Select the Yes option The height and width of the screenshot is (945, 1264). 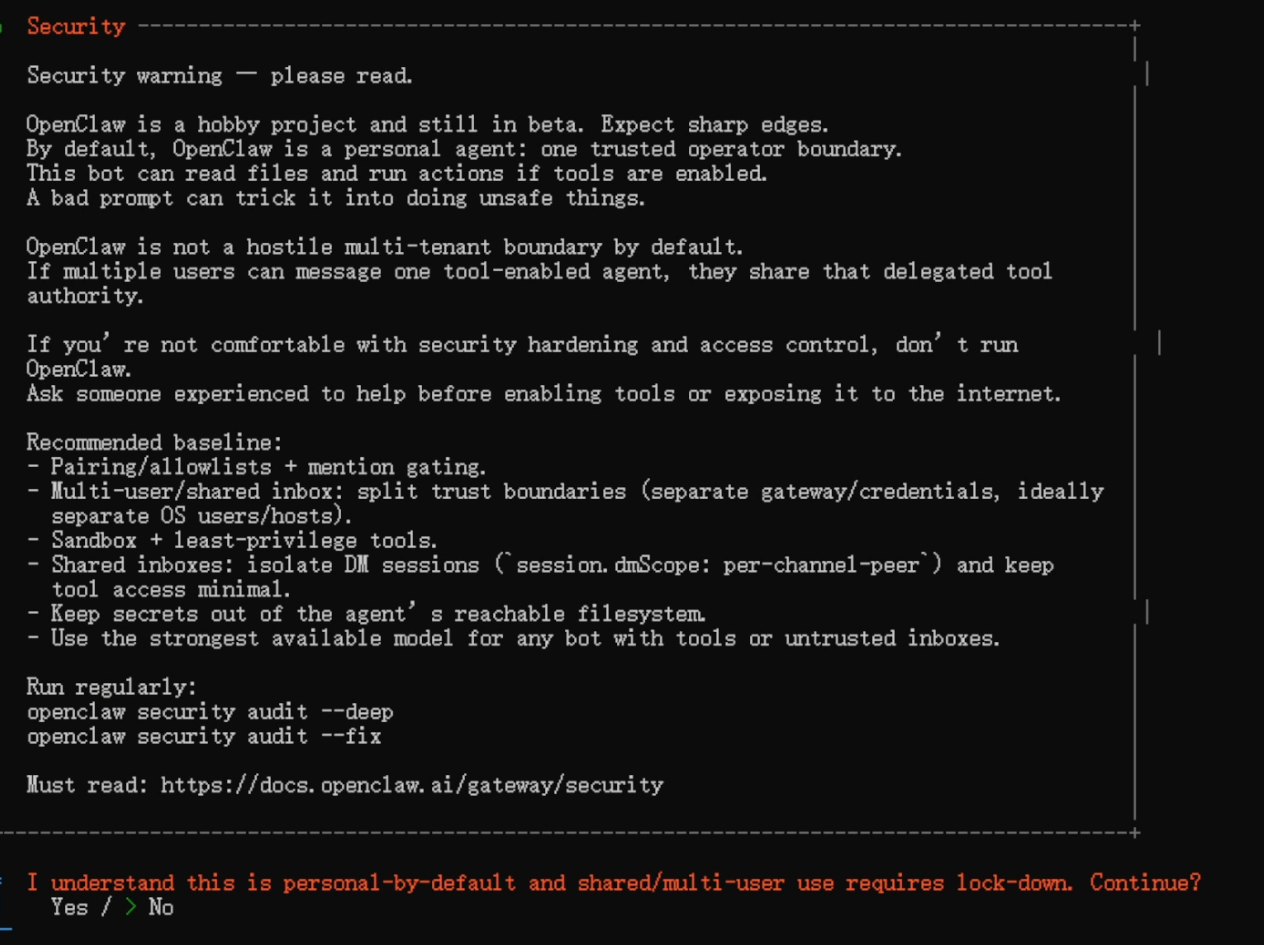pyautogui.click(x=69, y=907)
